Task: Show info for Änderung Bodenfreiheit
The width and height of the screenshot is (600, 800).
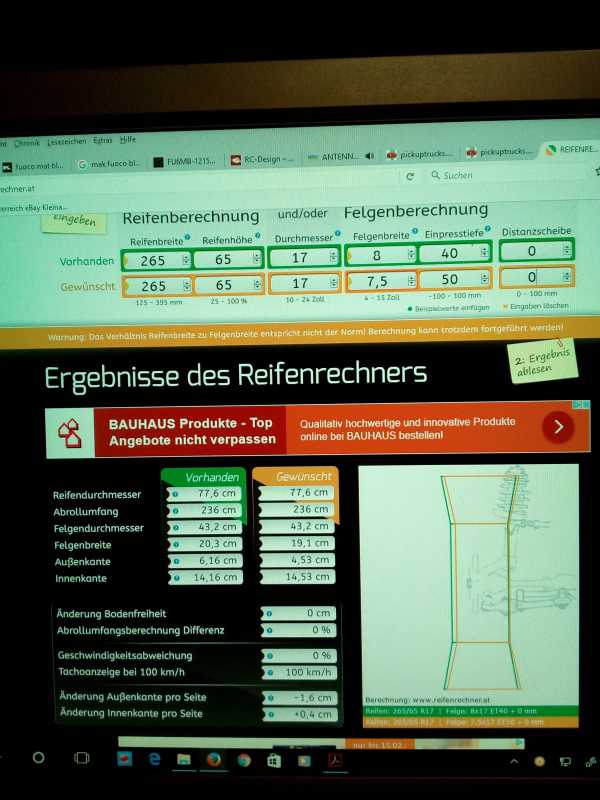Action: (x=269, y=614)
